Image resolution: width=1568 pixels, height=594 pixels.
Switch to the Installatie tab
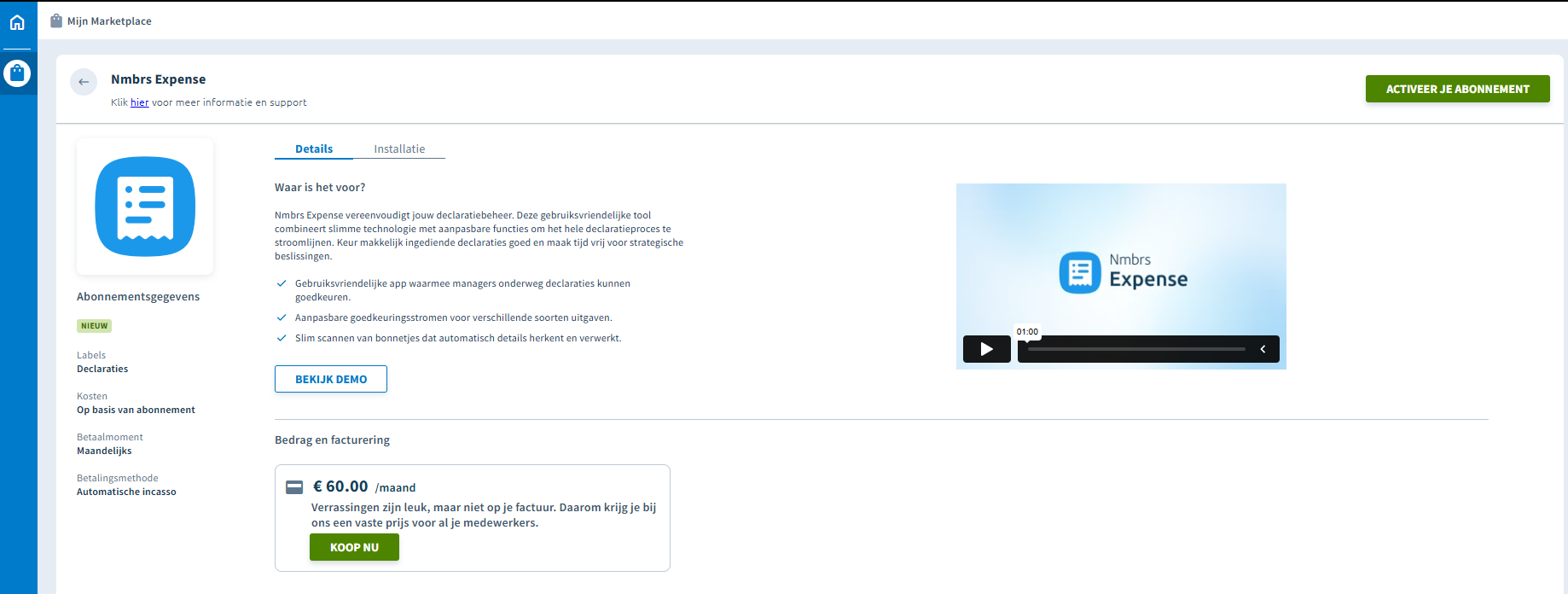(x=399, y=148)
